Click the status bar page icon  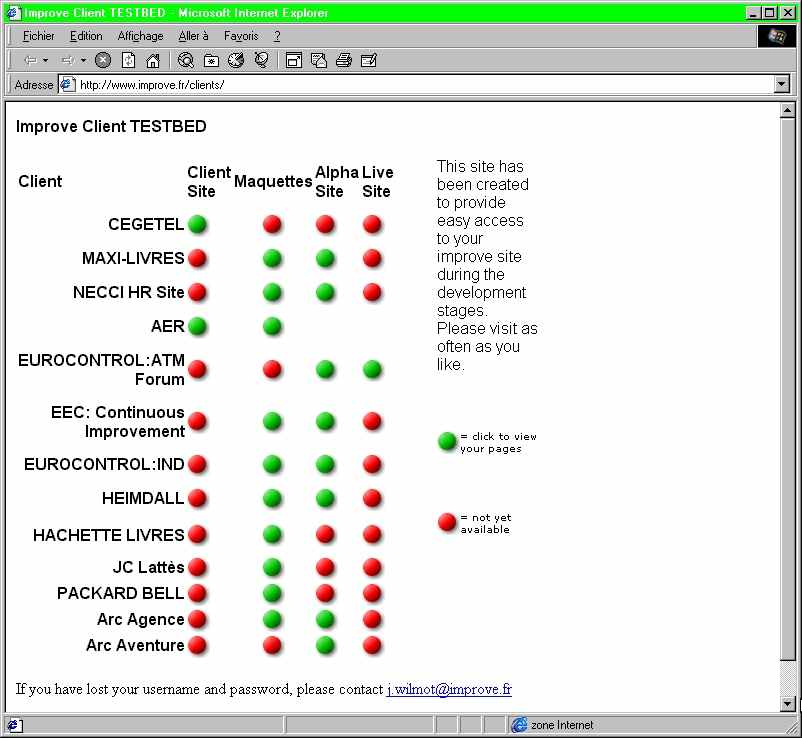point(14,725)
